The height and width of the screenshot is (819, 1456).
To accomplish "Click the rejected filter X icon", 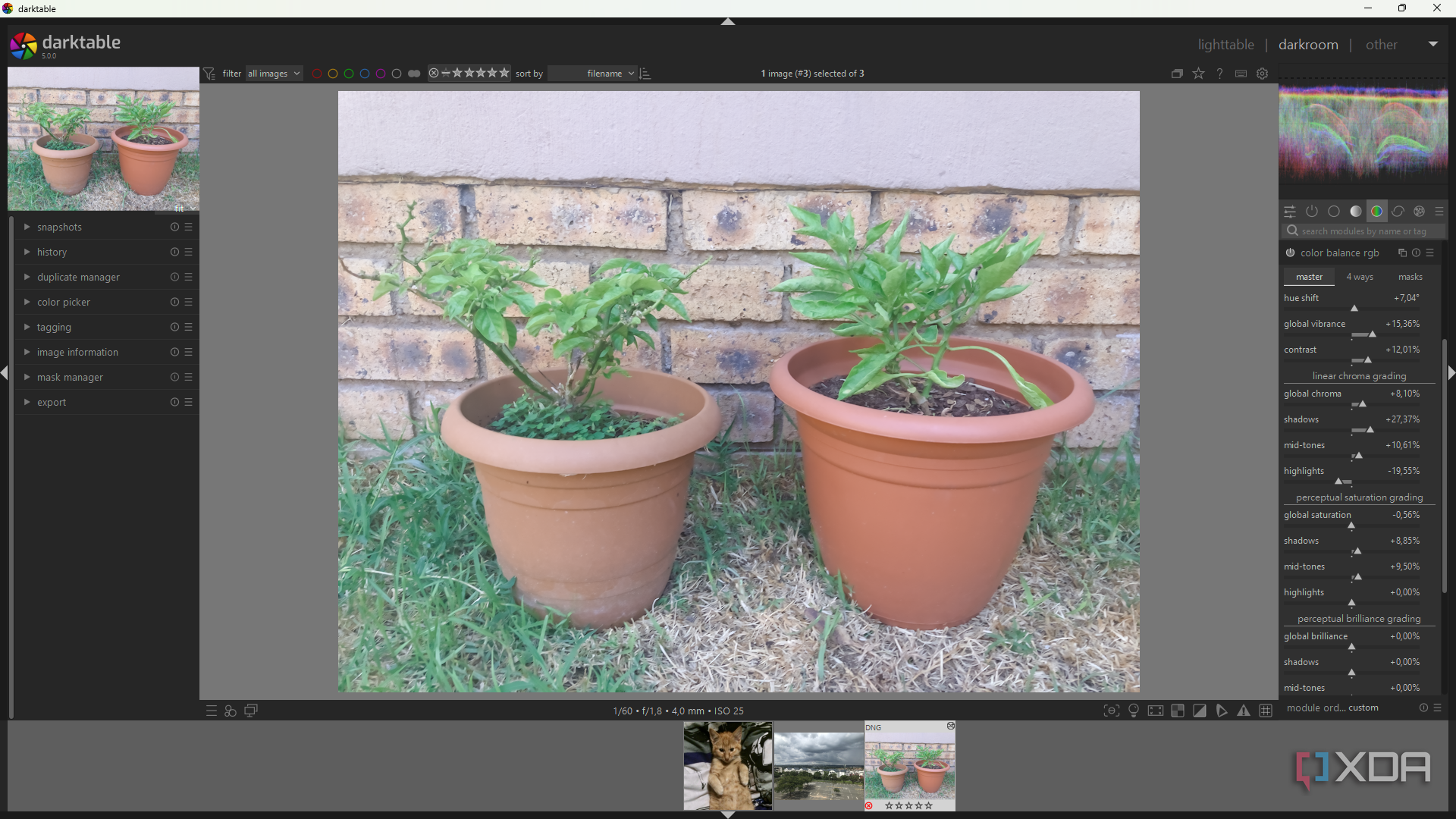I will pyautogui.click(x=434, y=73).
